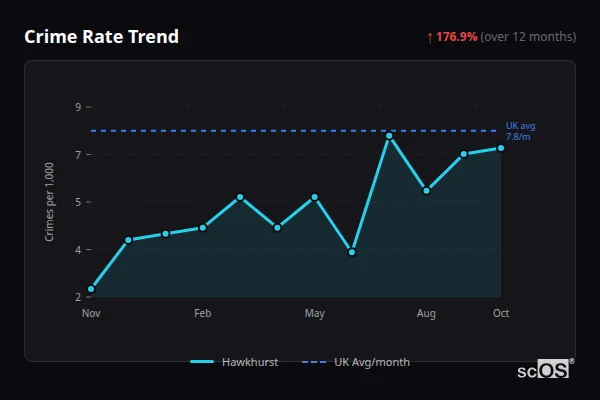Select the peak data point near UK average

tap(389, 136)
